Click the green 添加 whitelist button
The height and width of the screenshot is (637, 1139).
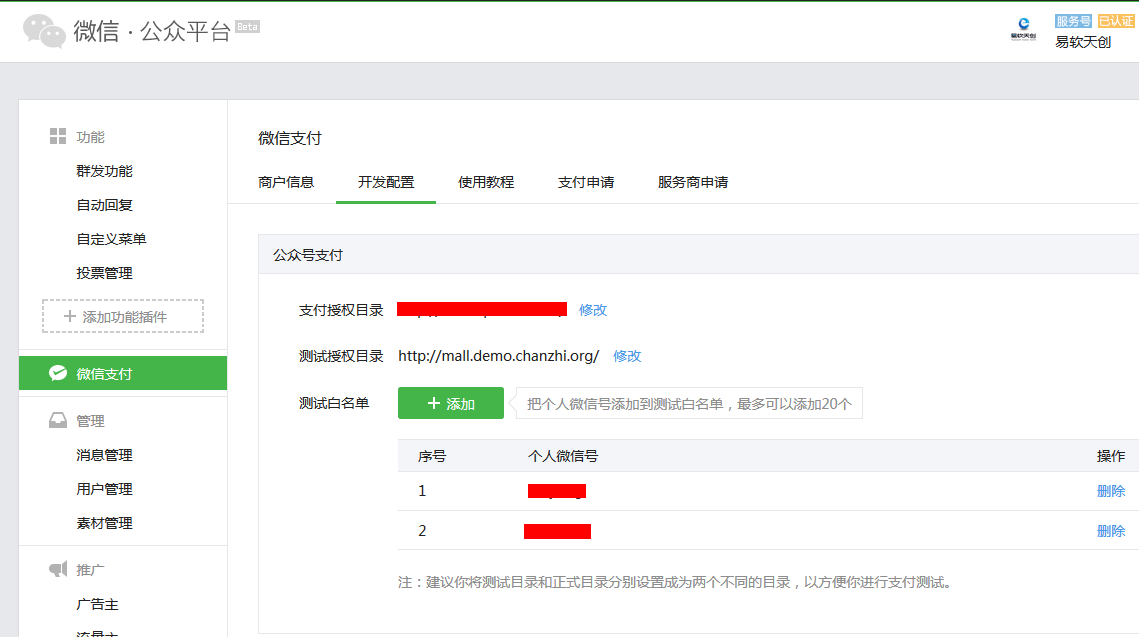coord(450,403)
